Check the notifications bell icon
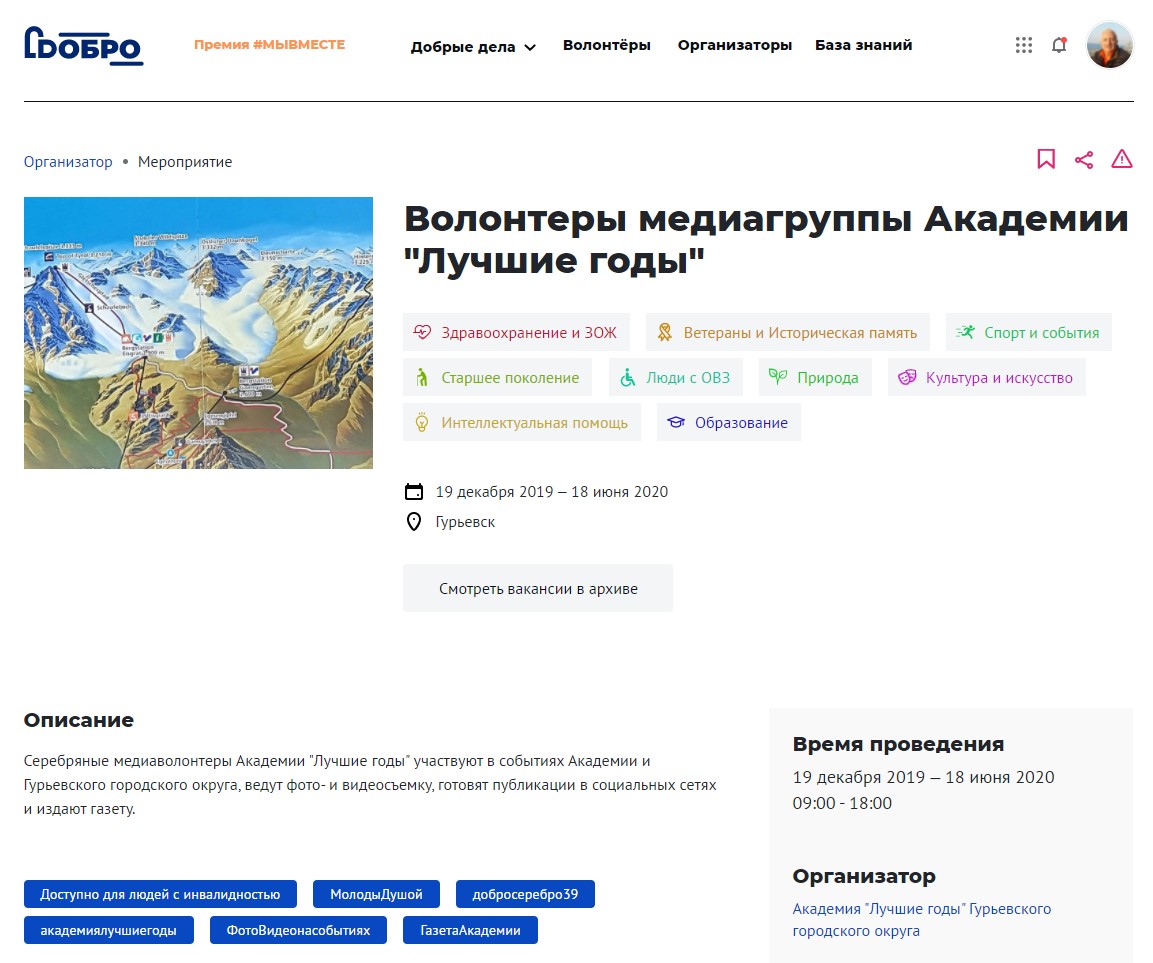 (x=1059, y=46)
